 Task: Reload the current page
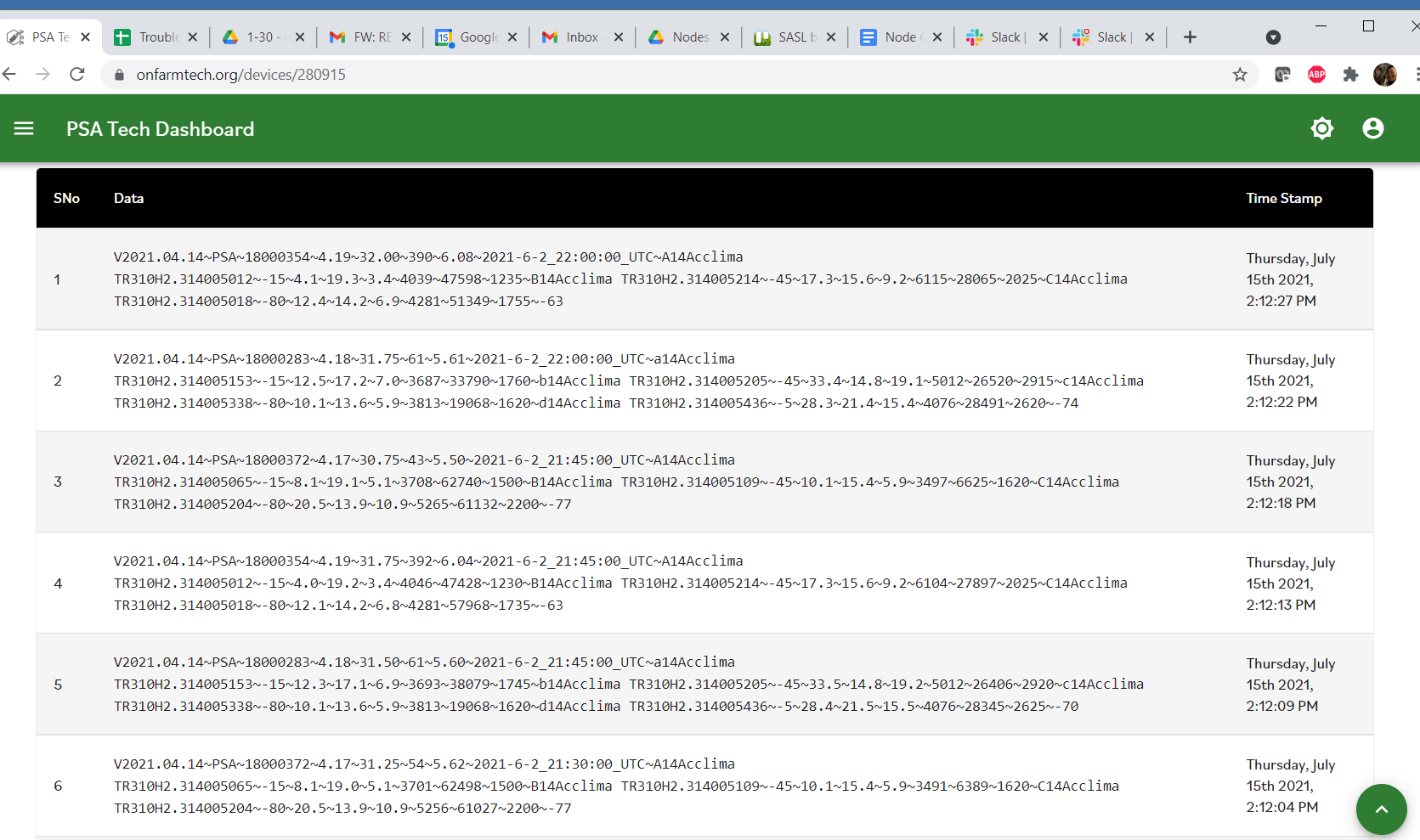(76, 74)
